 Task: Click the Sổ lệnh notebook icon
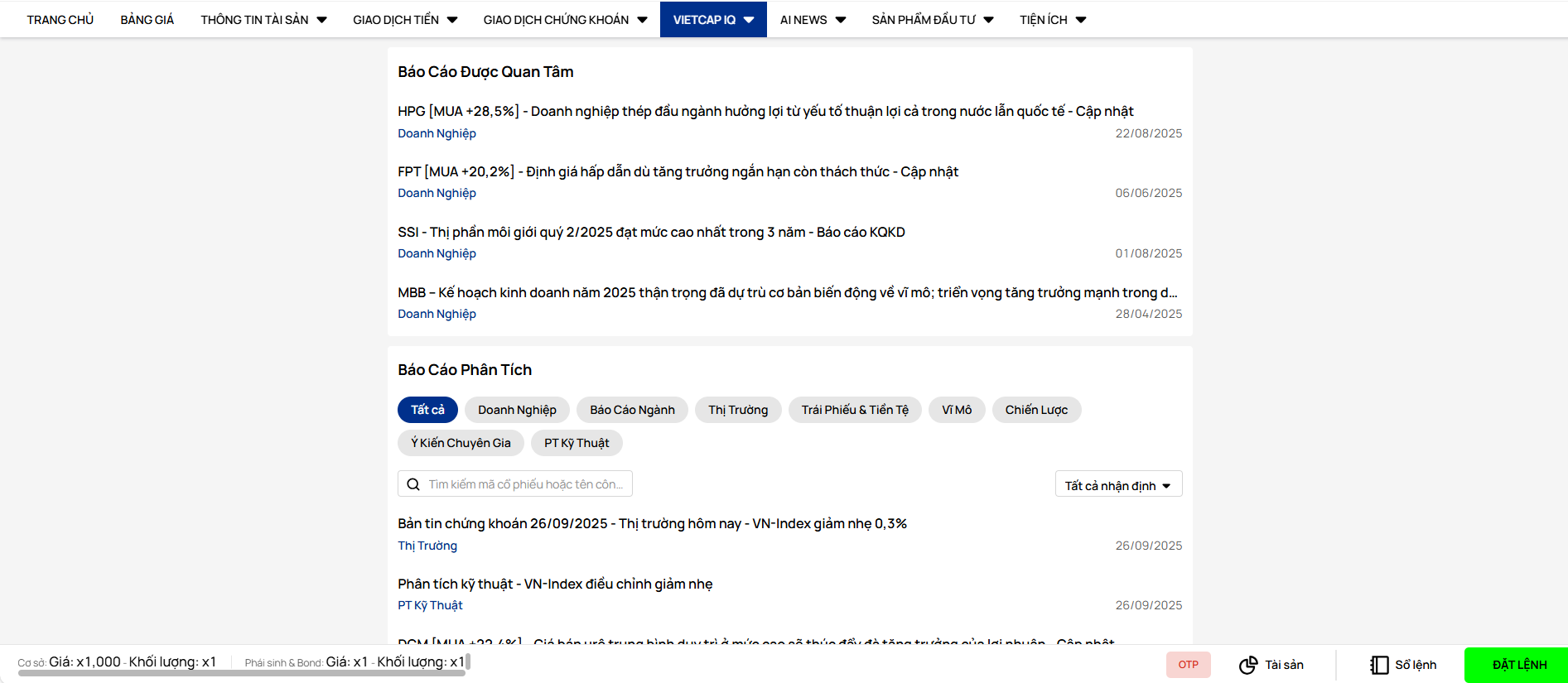1378,665
